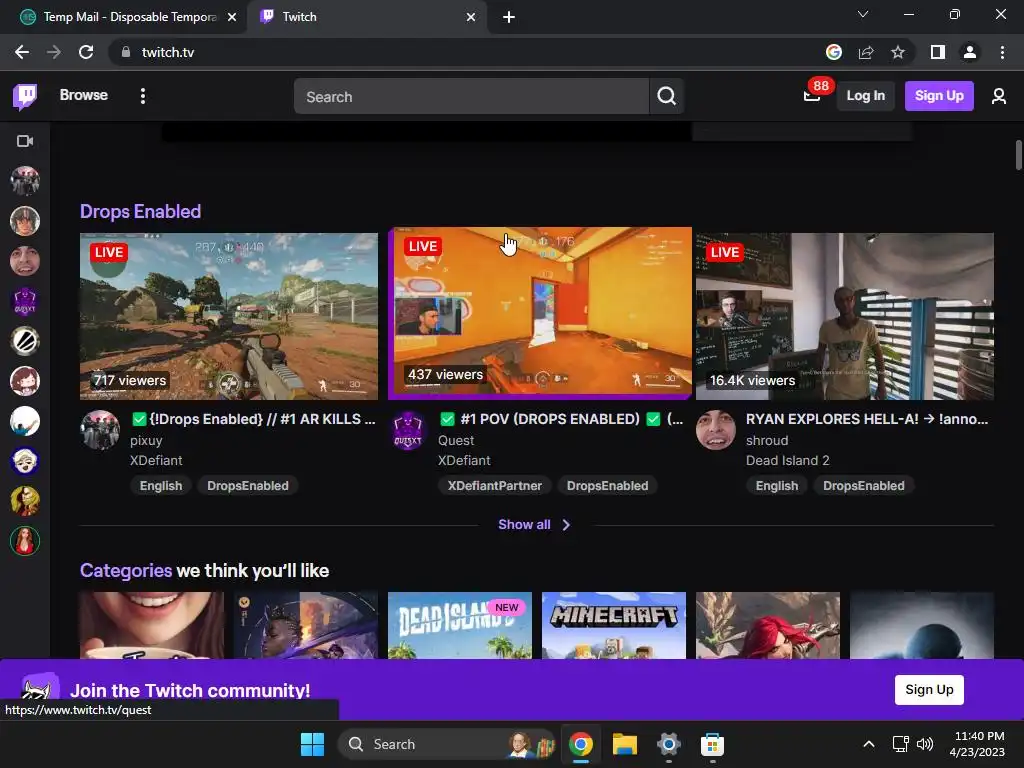Screen dimensions: 1024x768
Task: Click the share page icon in address bar
Action: [x=866, y=52]
